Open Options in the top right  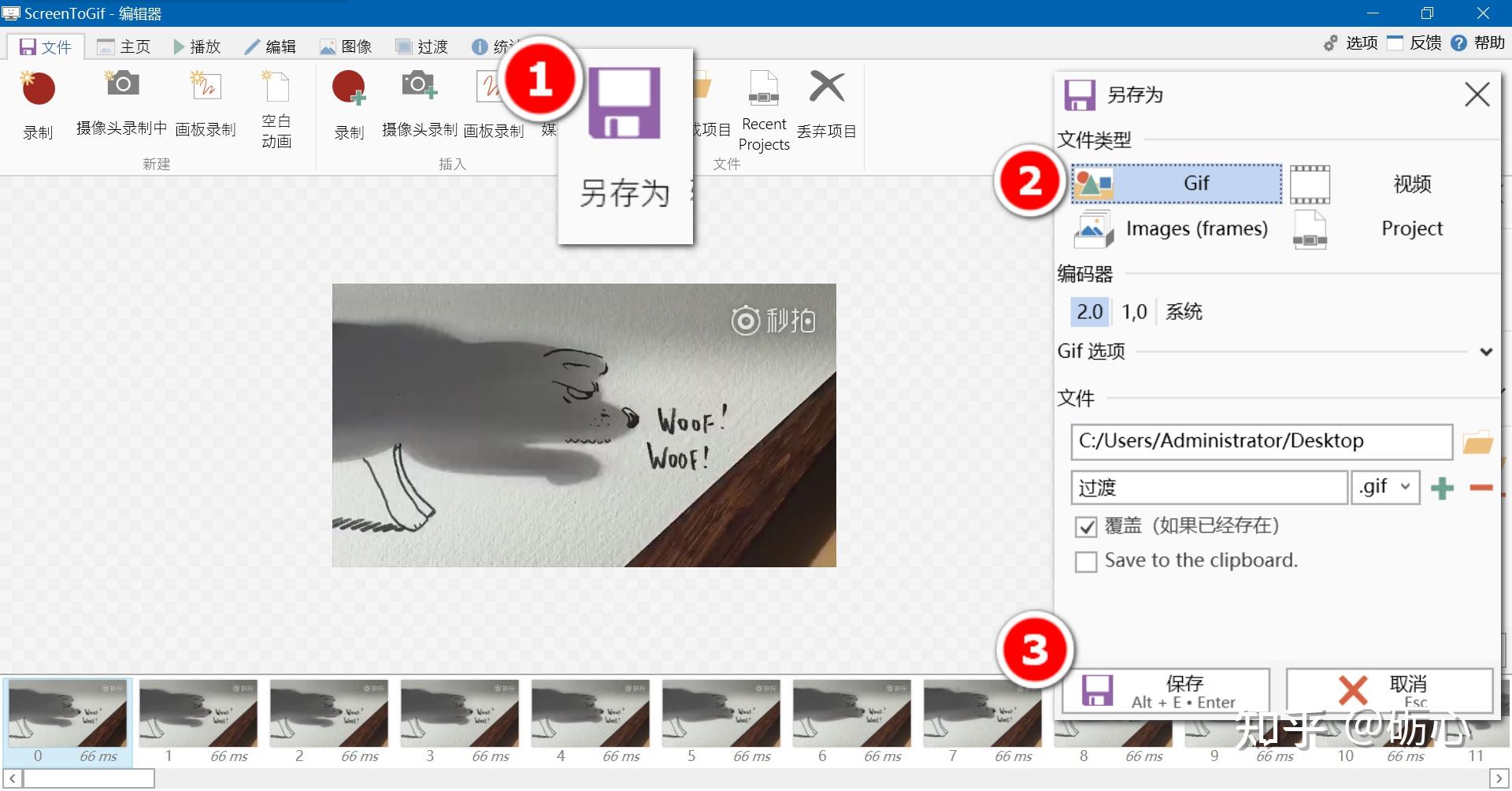click(1351, 43)
